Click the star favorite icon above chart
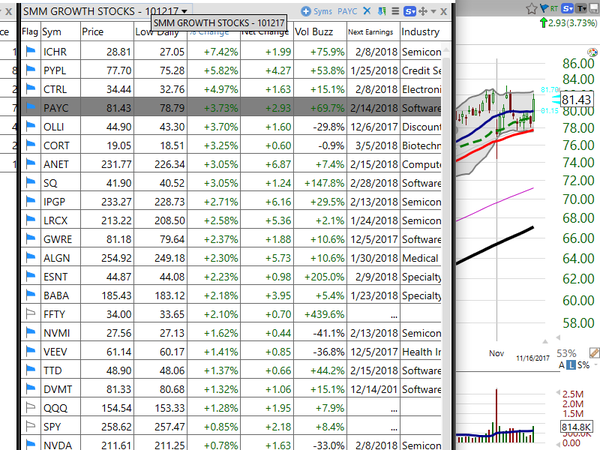 (532, 8)
